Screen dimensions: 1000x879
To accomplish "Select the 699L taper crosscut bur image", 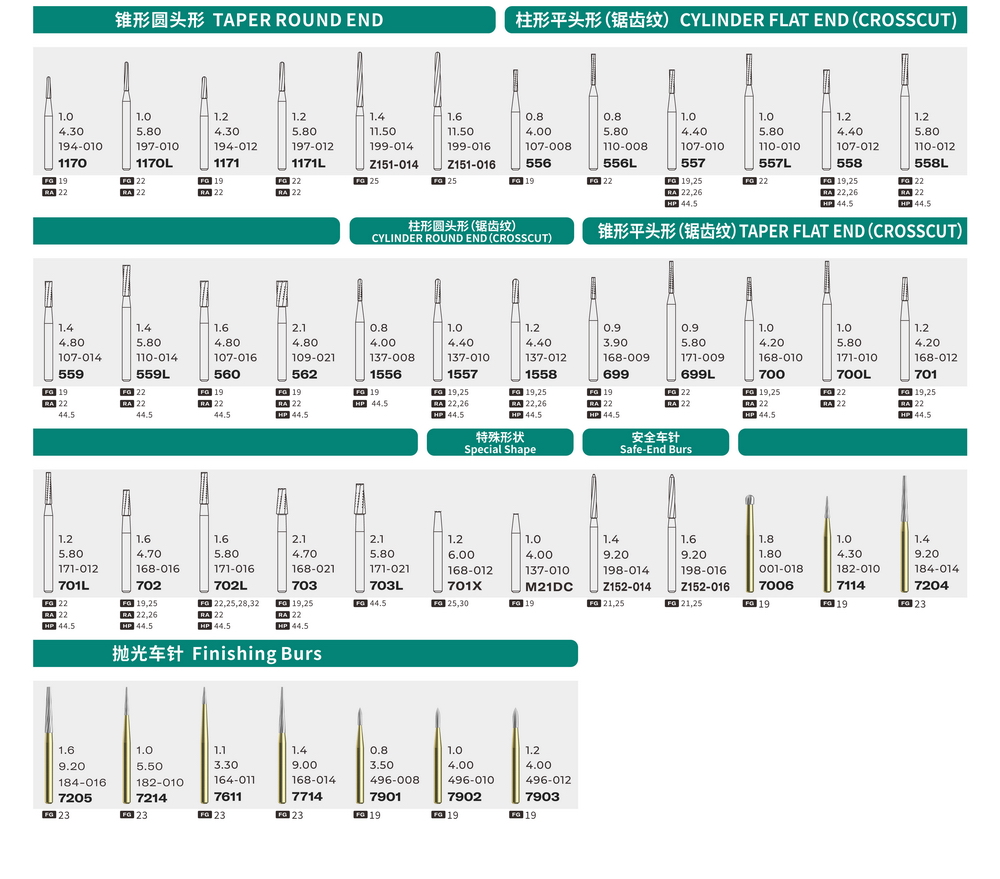I will pos(671,325).
